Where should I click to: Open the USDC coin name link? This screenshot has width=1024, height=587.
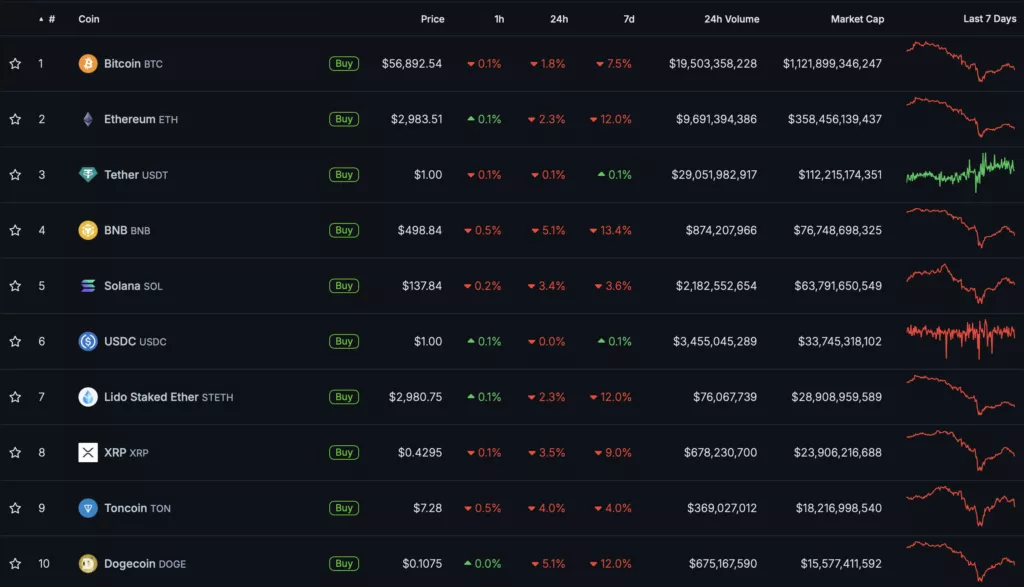tap(135, 341)
